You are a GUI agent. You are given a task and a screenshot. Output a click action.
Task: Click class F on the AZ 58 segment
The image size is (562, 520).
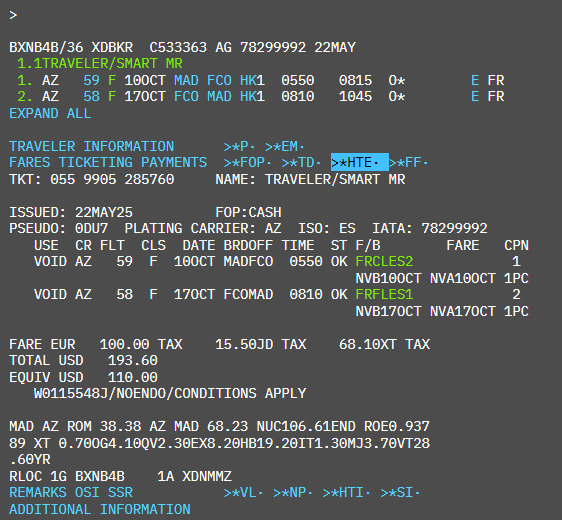(x=112, y=96)
